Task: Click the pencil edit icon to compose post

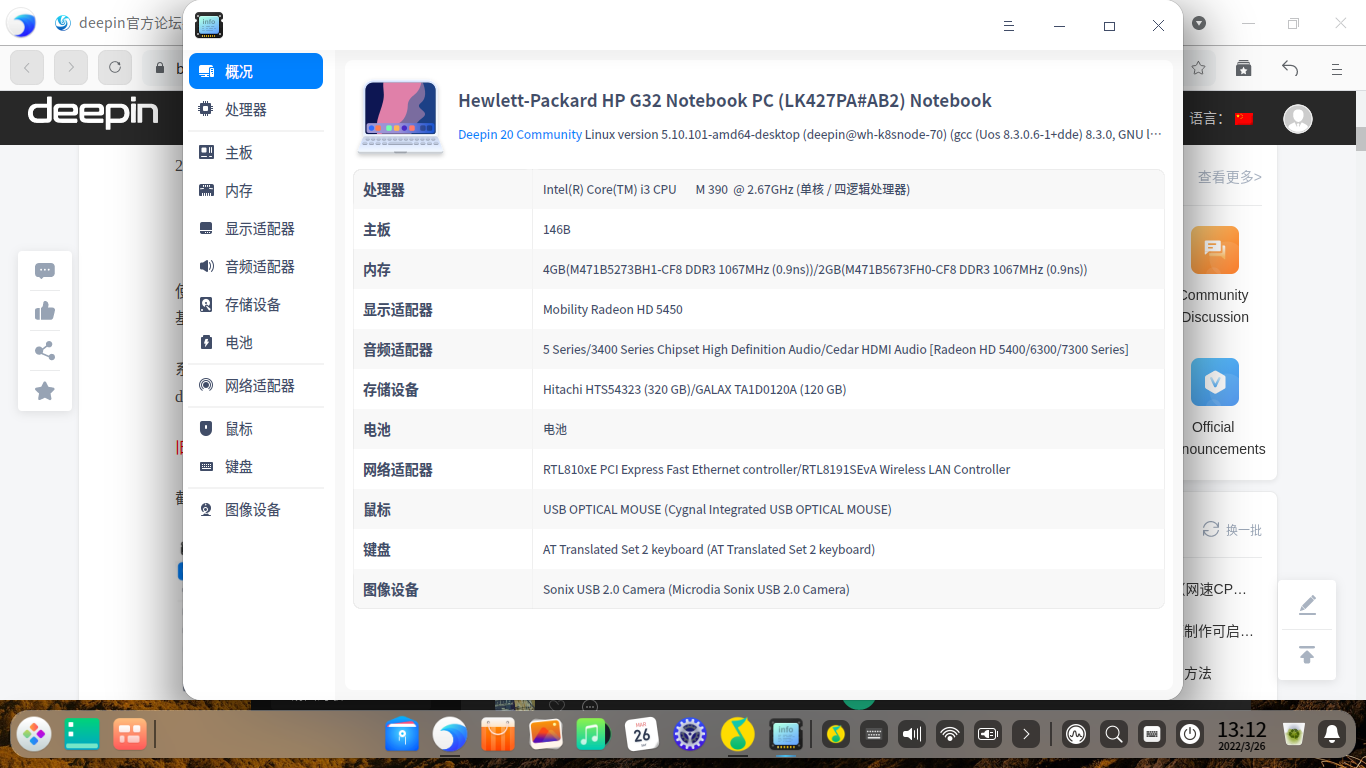Action: pyautogui.click(x=1307, y=604)
